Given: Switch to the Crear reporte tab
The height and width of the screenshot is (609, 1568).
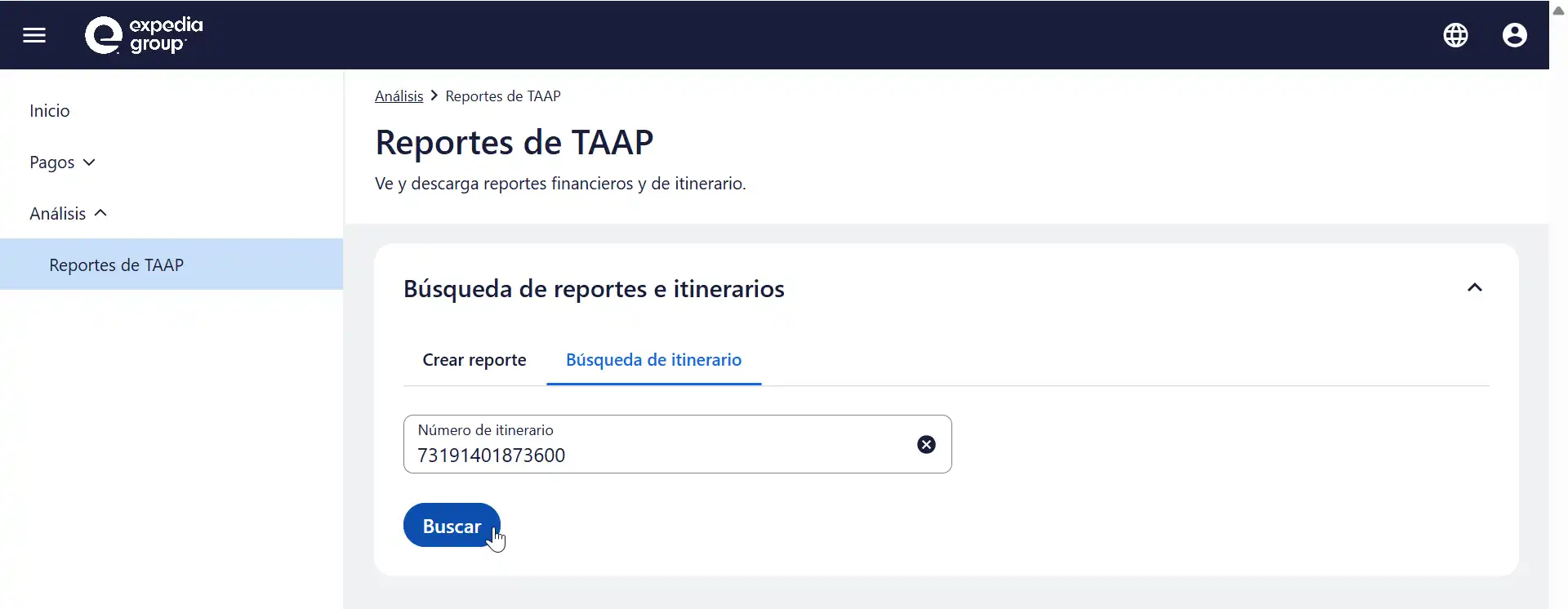Looking at the screenshot, I should click(474, 360).
